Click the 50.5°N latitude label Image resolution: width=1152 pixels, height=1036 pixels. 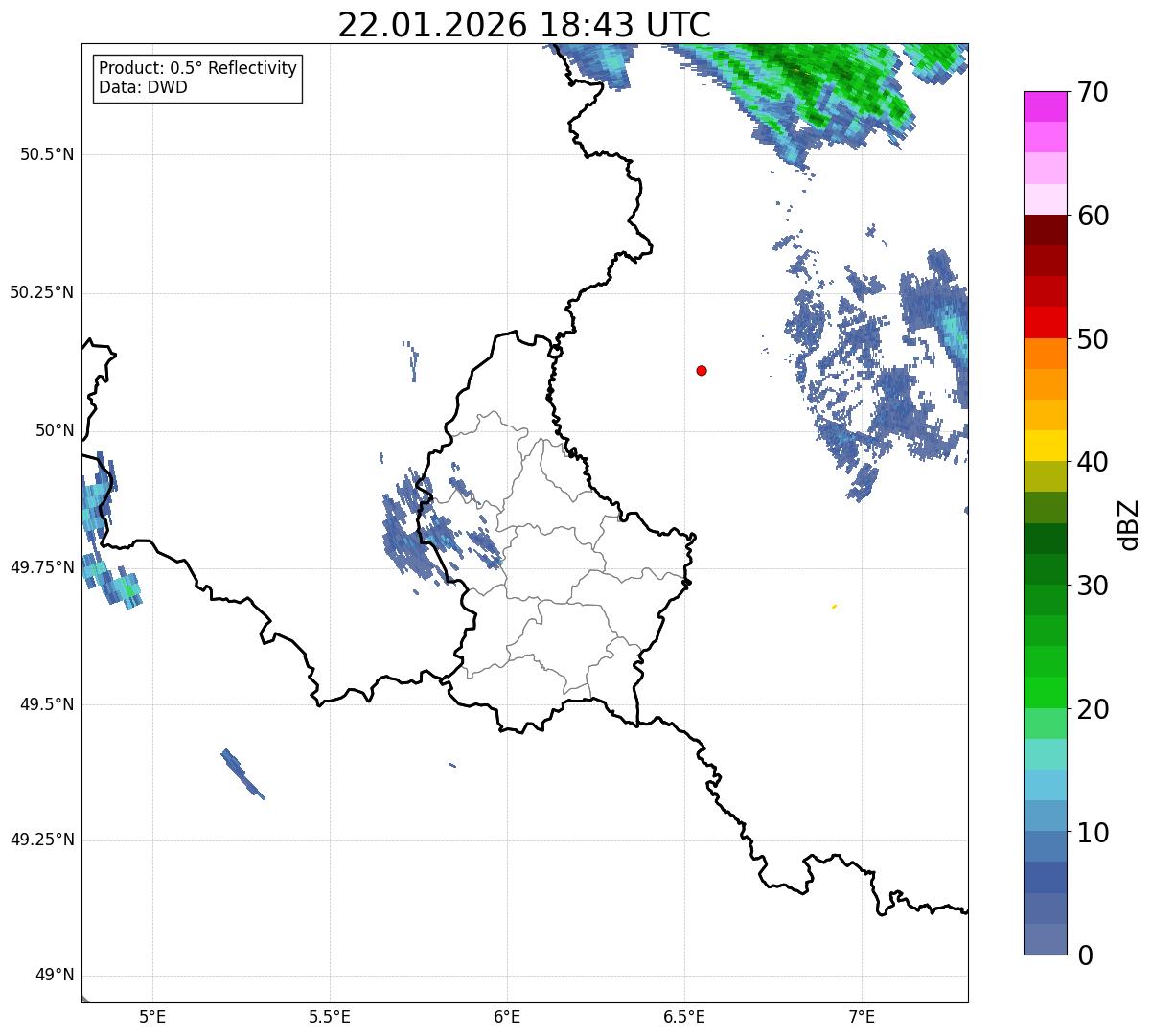(47, 154)
